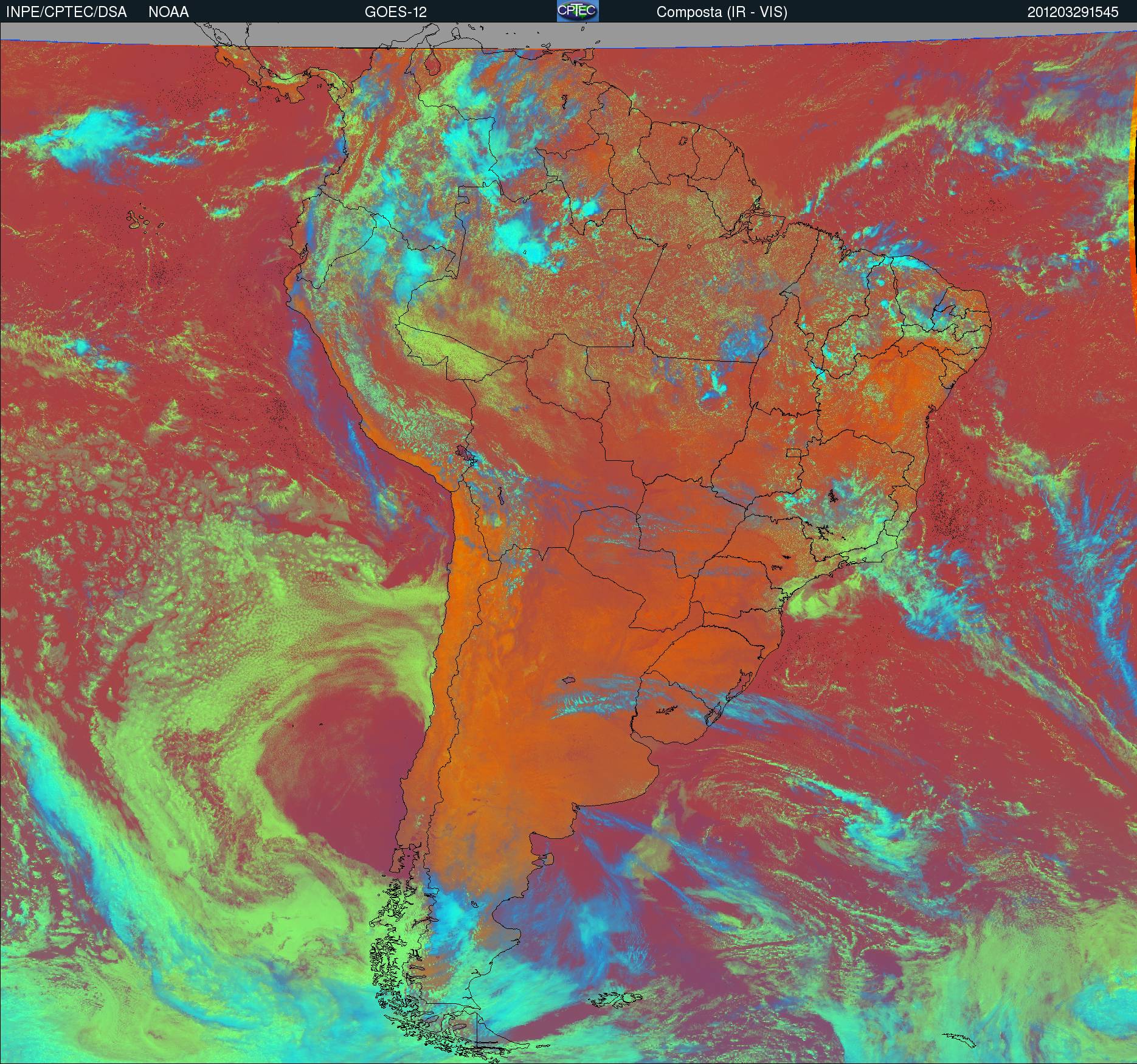Click the orange stripe on right image edge

(x=1133, y=182)
